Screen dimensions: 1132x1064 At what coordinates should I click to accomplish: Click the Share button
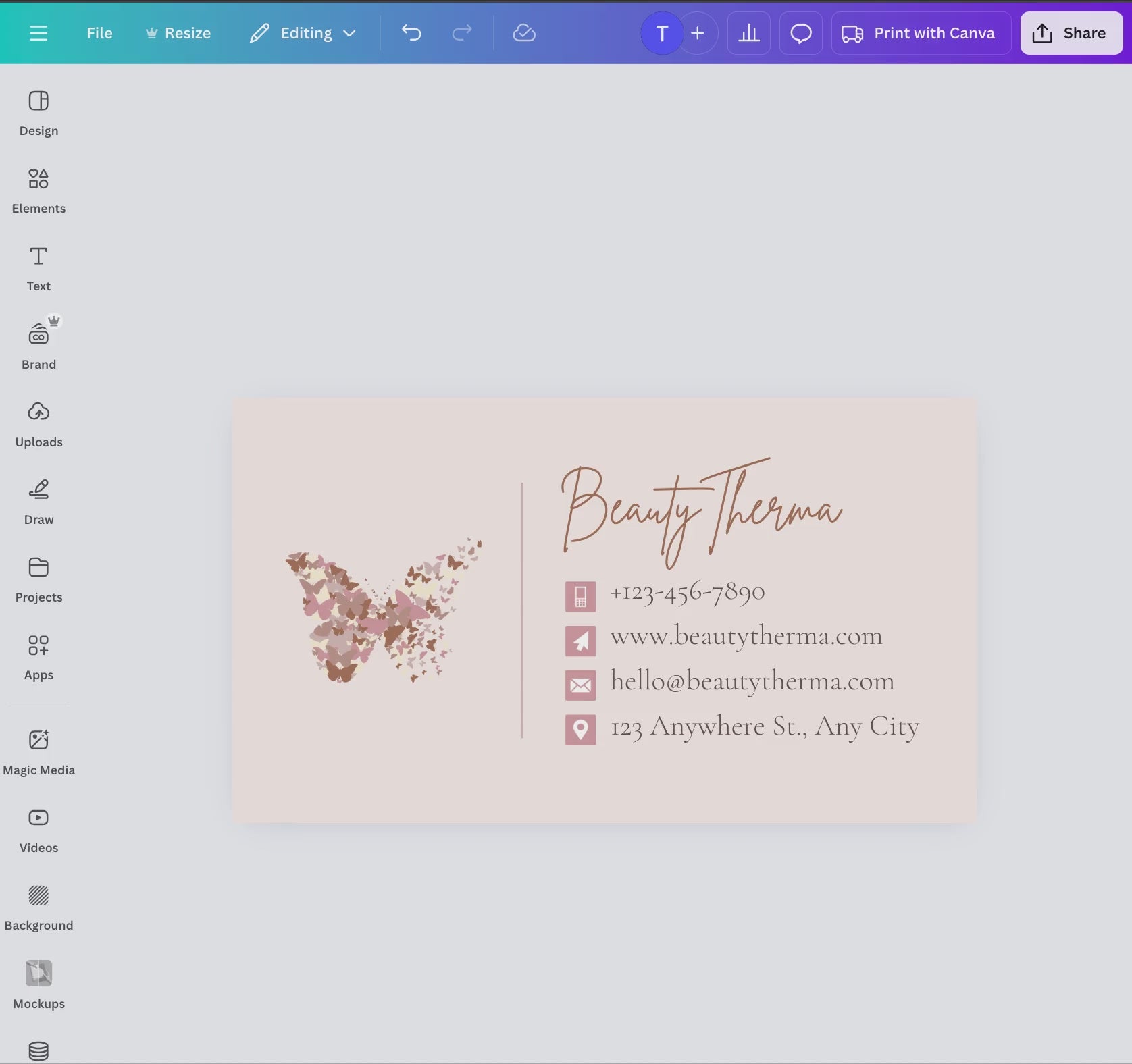(x=1071, y=33)
